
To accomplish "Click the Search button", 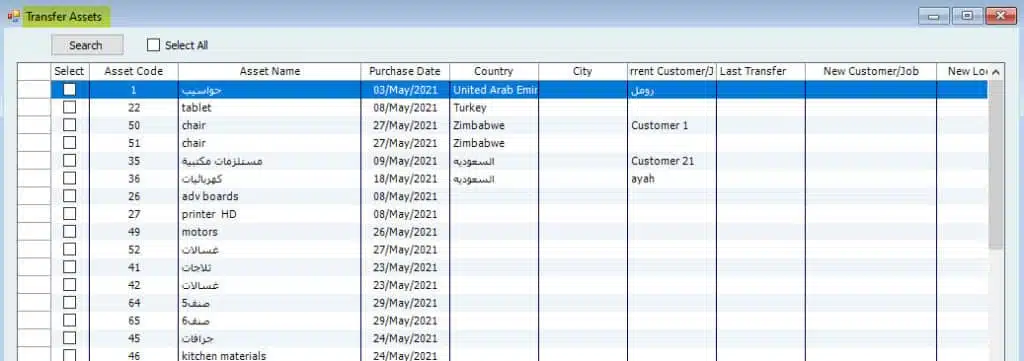I will (87, 45).
